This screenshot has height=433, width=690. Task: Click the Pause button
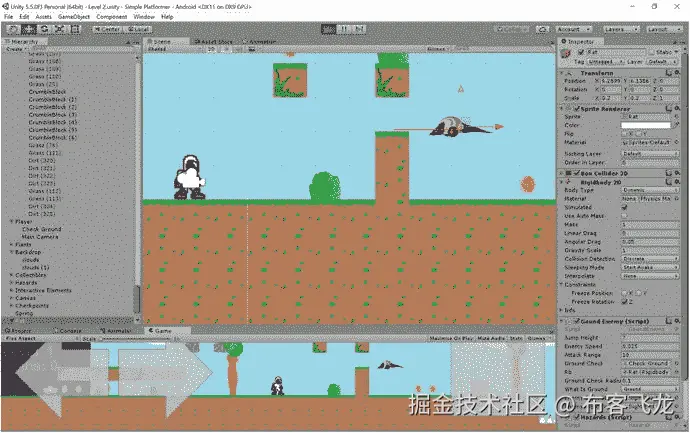click(x=344, y=29)
